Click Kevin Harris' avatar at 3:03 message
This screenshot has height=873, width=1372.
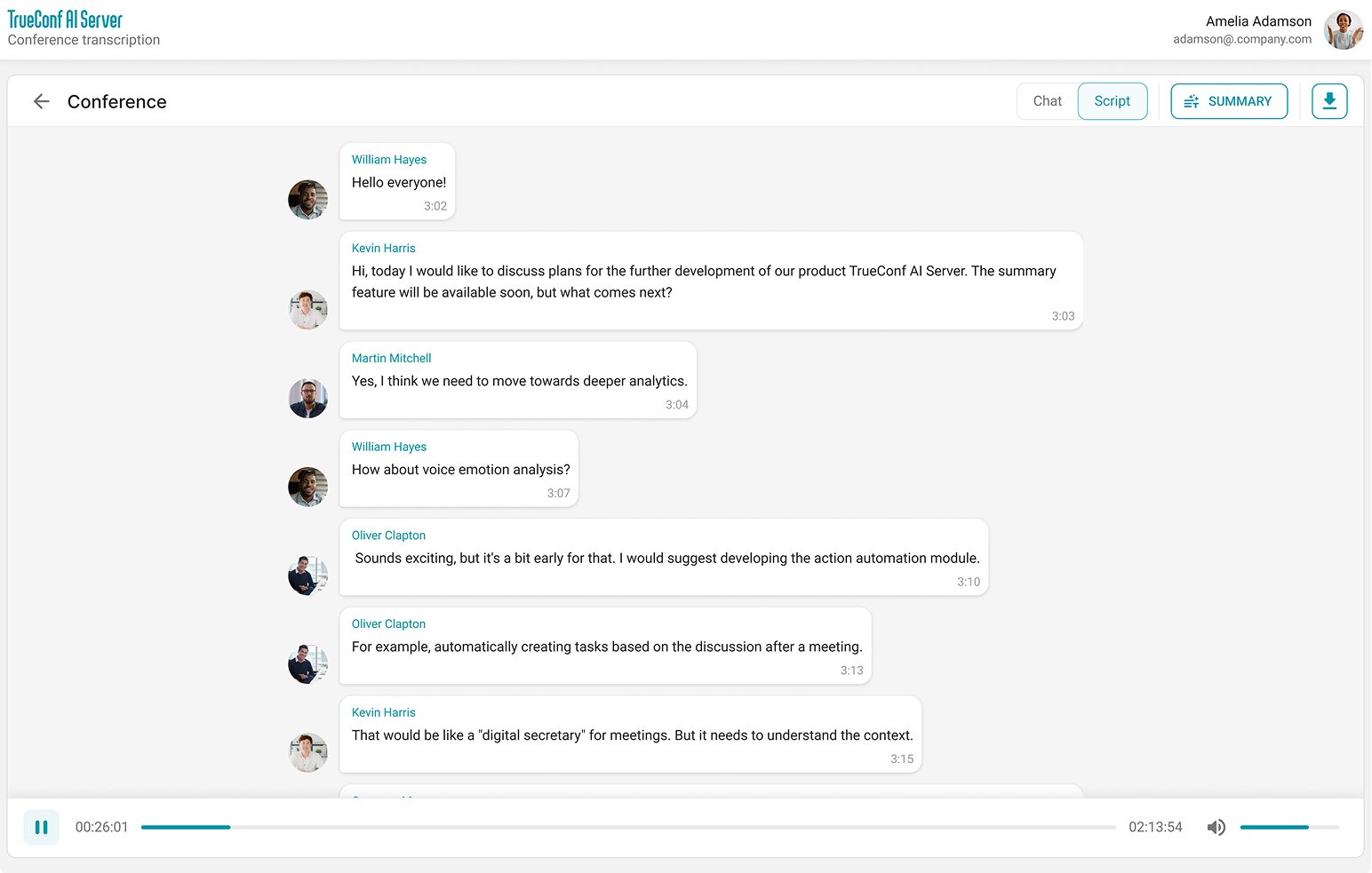pyautogui.click(x=307, y=310)
